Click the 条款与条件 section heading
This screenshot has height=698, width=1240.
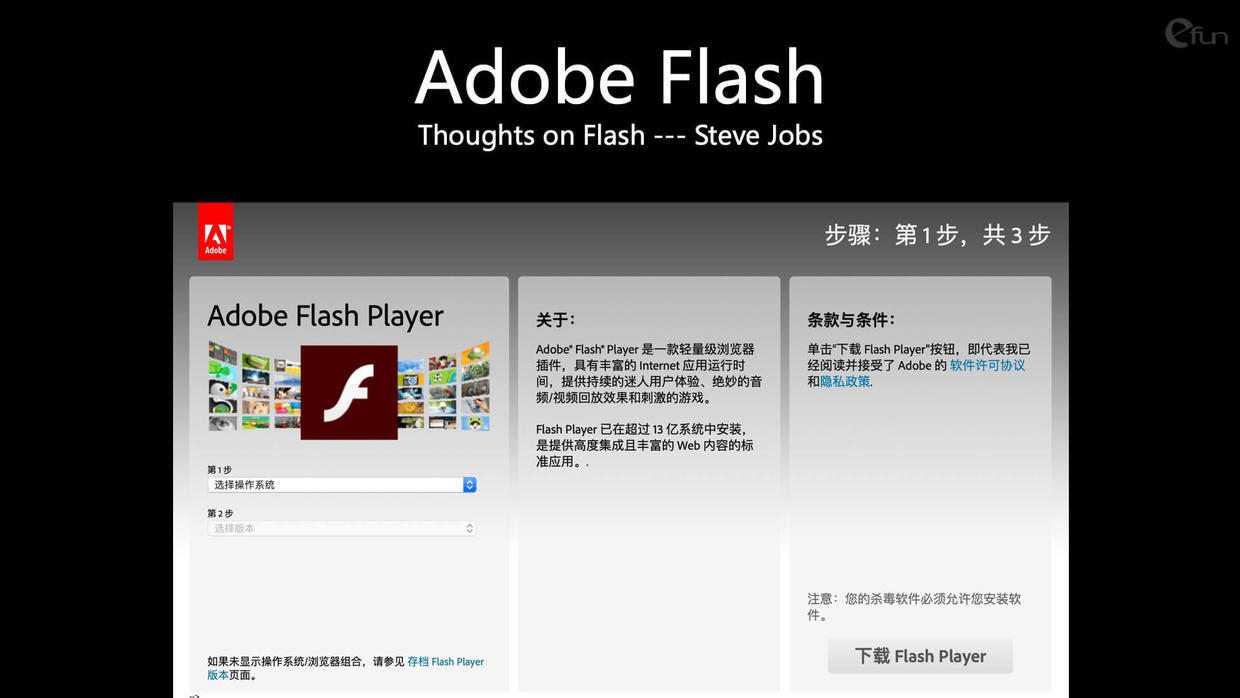tap(851, 320)
